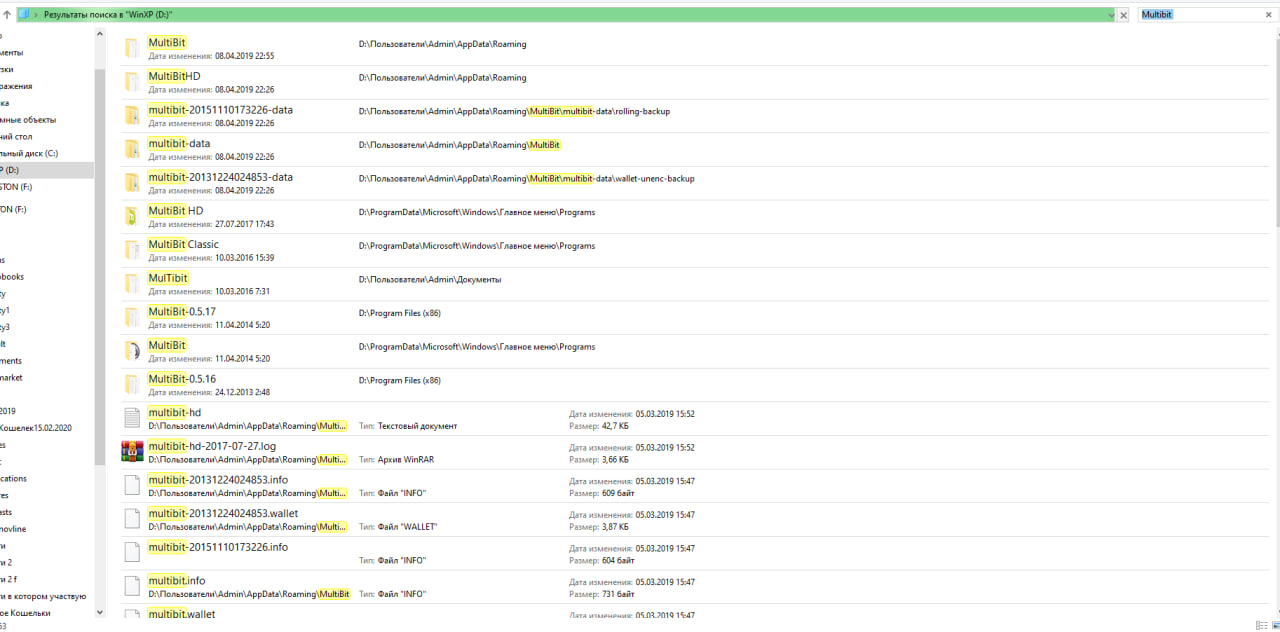Screen dimensions: 1280x632
Task: Click file name multibit-hd-2017-07-27.log
Action: (x=212, y=446)
